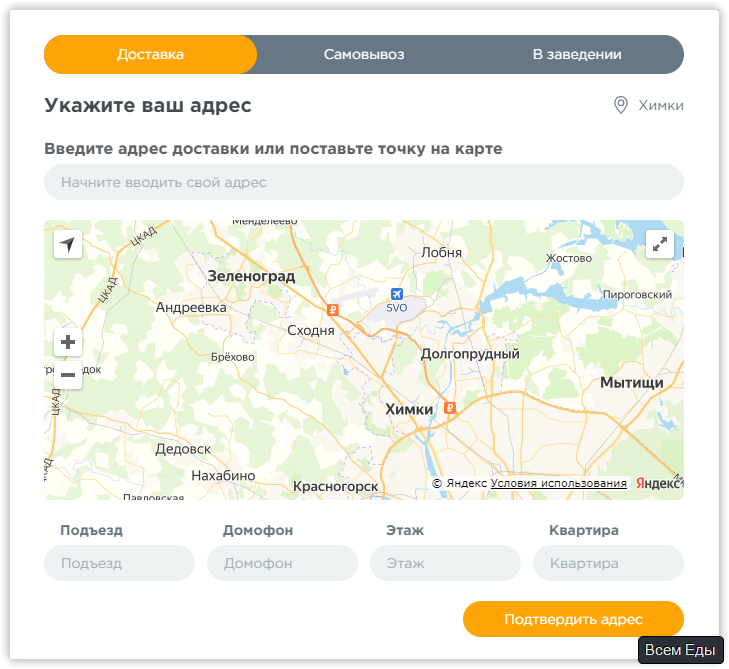Image resolution: width=729 pixels, height=669 pixels.
Task: Click the Брёхово label on the map
Action: point(232,357)
